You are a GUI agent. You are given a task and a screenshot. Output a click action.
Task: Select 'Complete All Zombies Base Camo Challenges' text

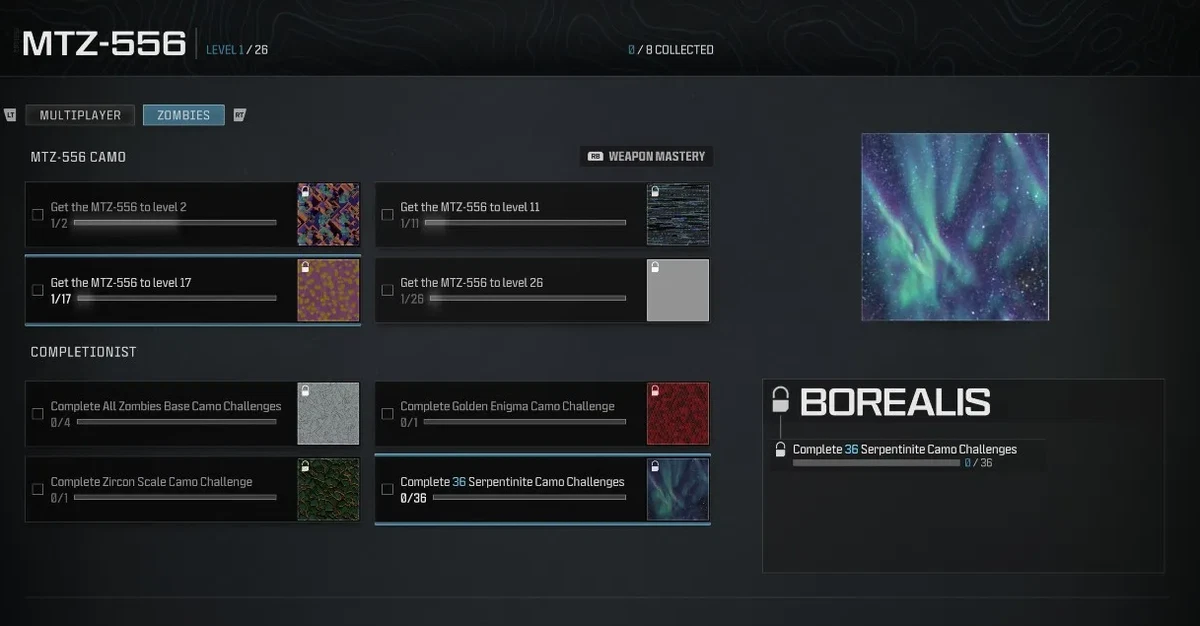[166, 406]
